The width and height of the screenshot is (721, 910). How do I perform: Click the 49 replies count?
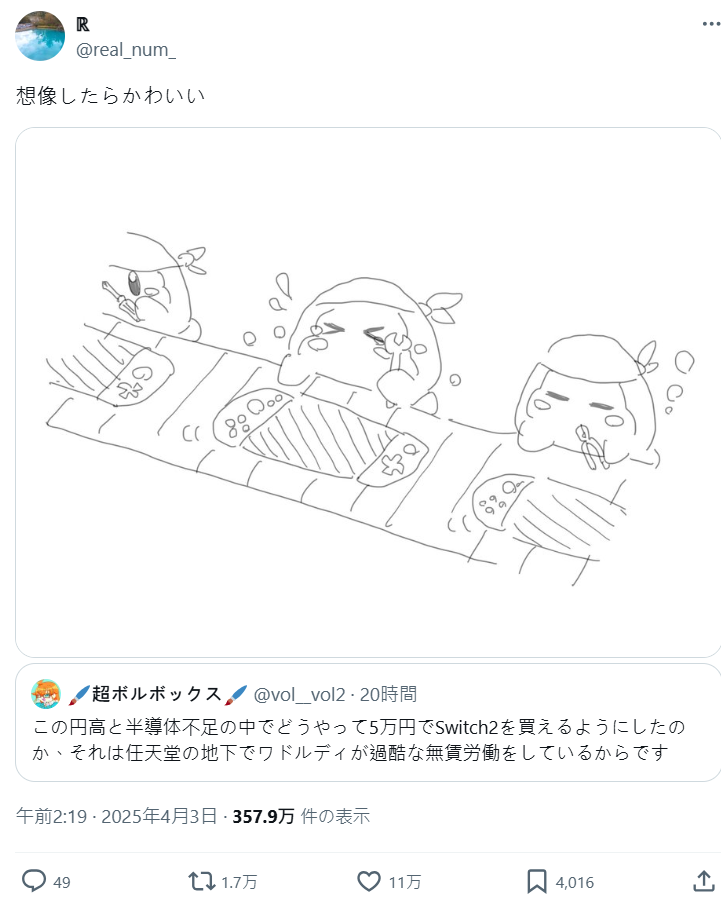click(x=62, y=882)
